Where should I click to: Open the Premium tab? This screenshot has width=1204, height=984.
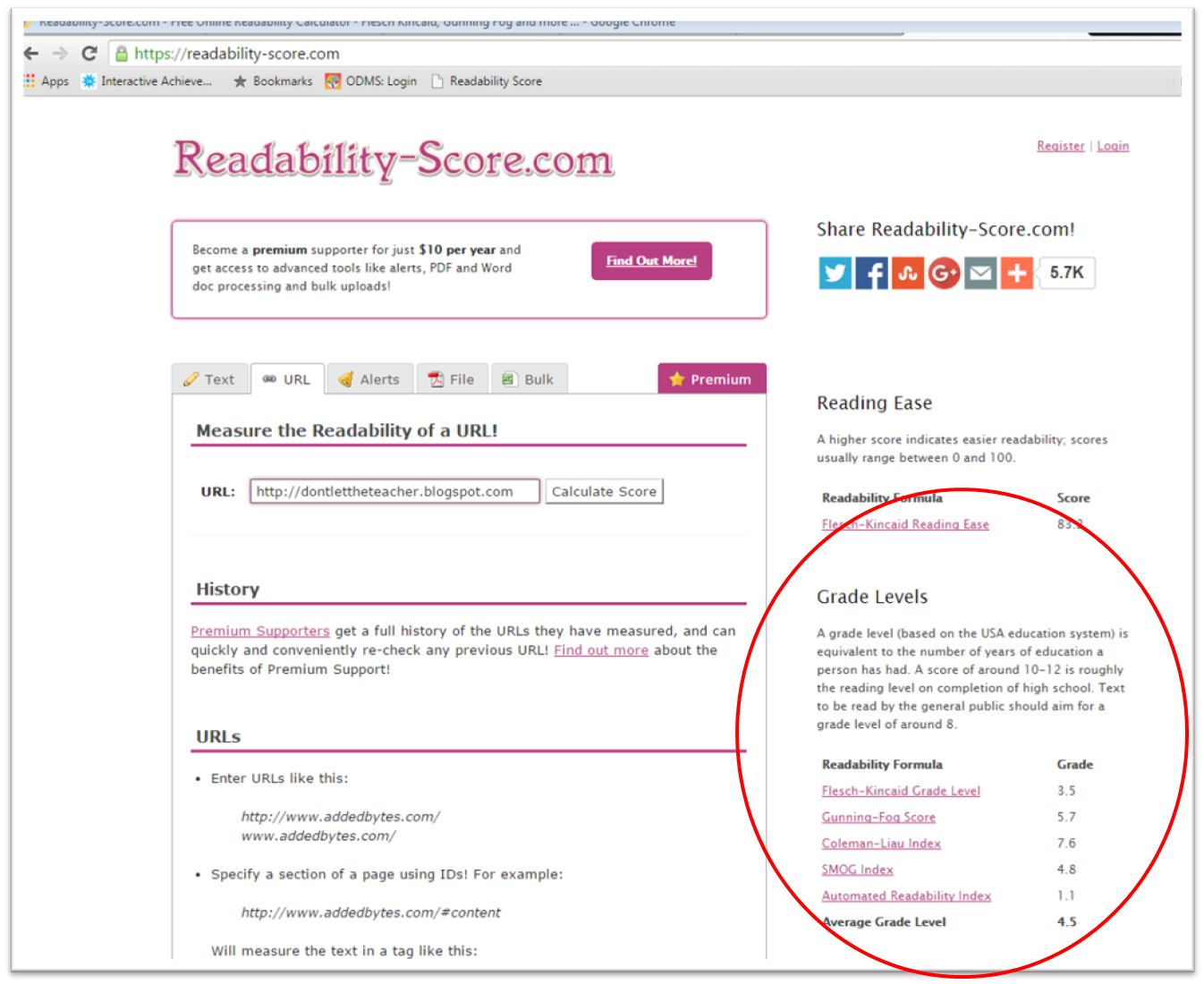tap(712, 379)
